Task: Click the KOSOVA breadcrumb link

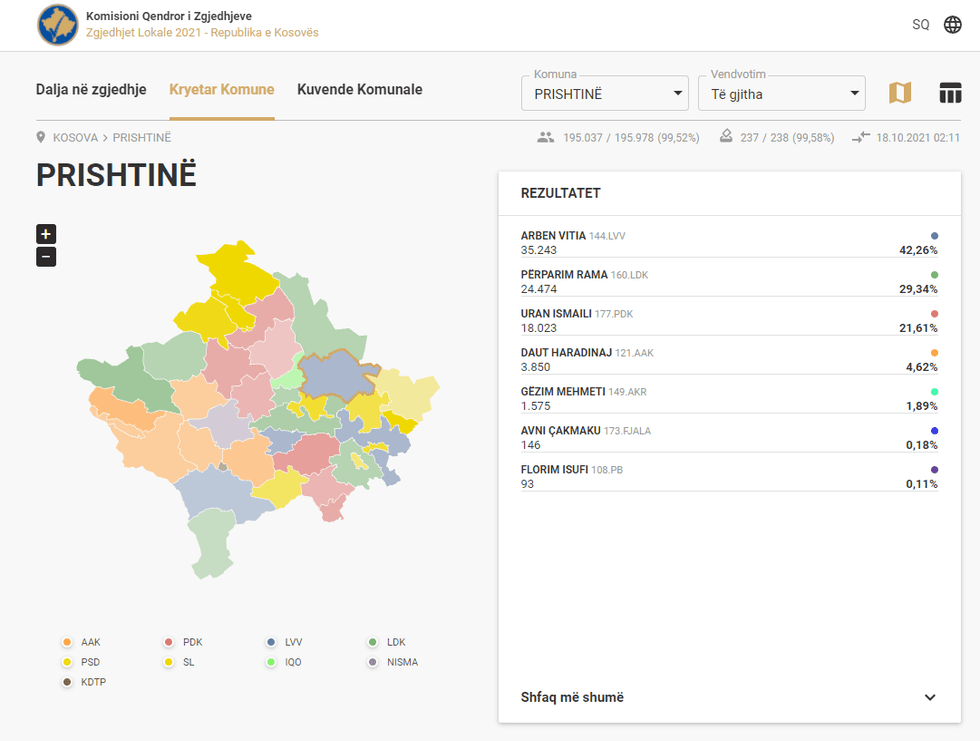Action: point(75,138)
